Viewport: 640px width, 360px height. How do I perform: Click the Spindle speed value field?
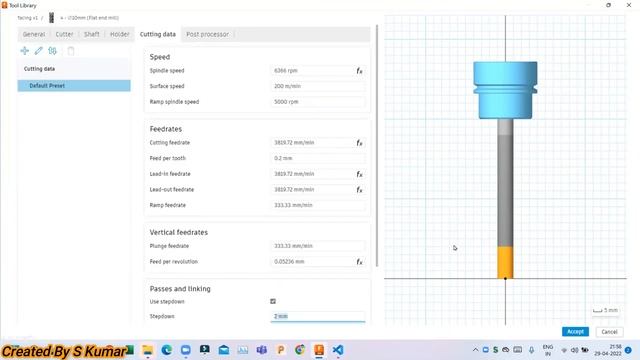click(312, 71)
